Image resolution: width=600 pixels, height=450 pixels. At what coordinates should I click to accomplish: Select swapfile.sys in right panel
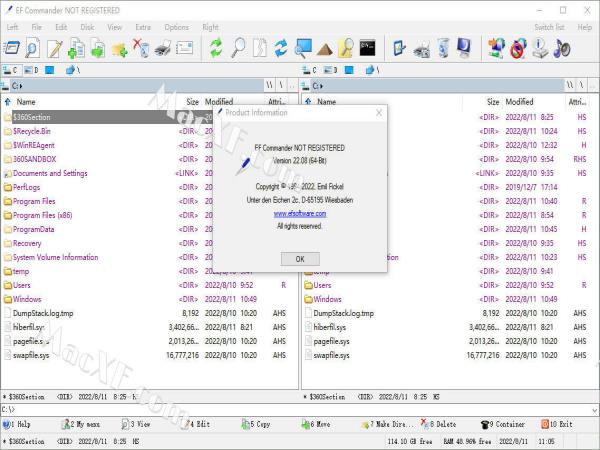pyautogui.click(x=331, y=355)
